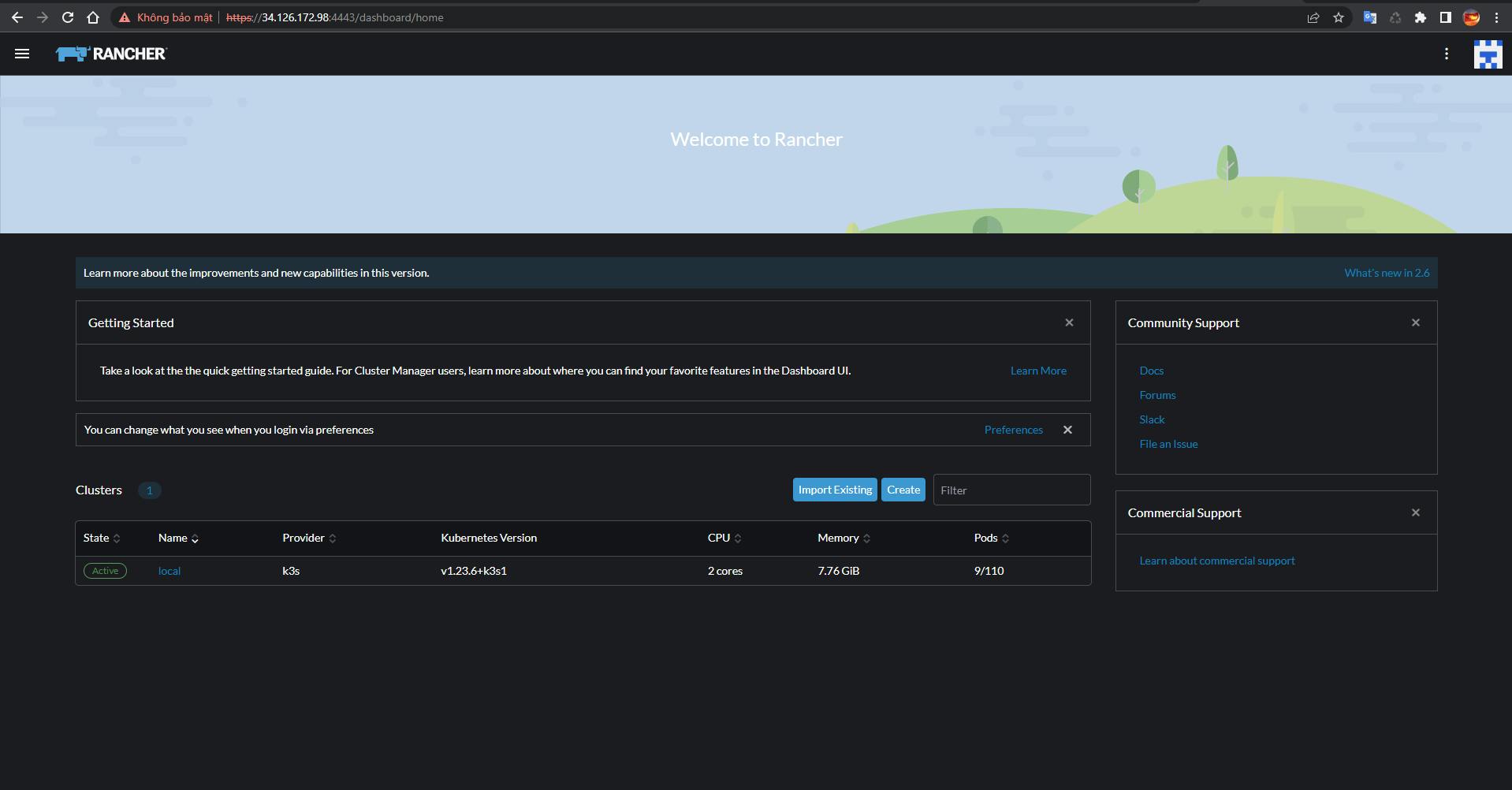
Task: Share this page from address bar
Action: coord(1313,17)
